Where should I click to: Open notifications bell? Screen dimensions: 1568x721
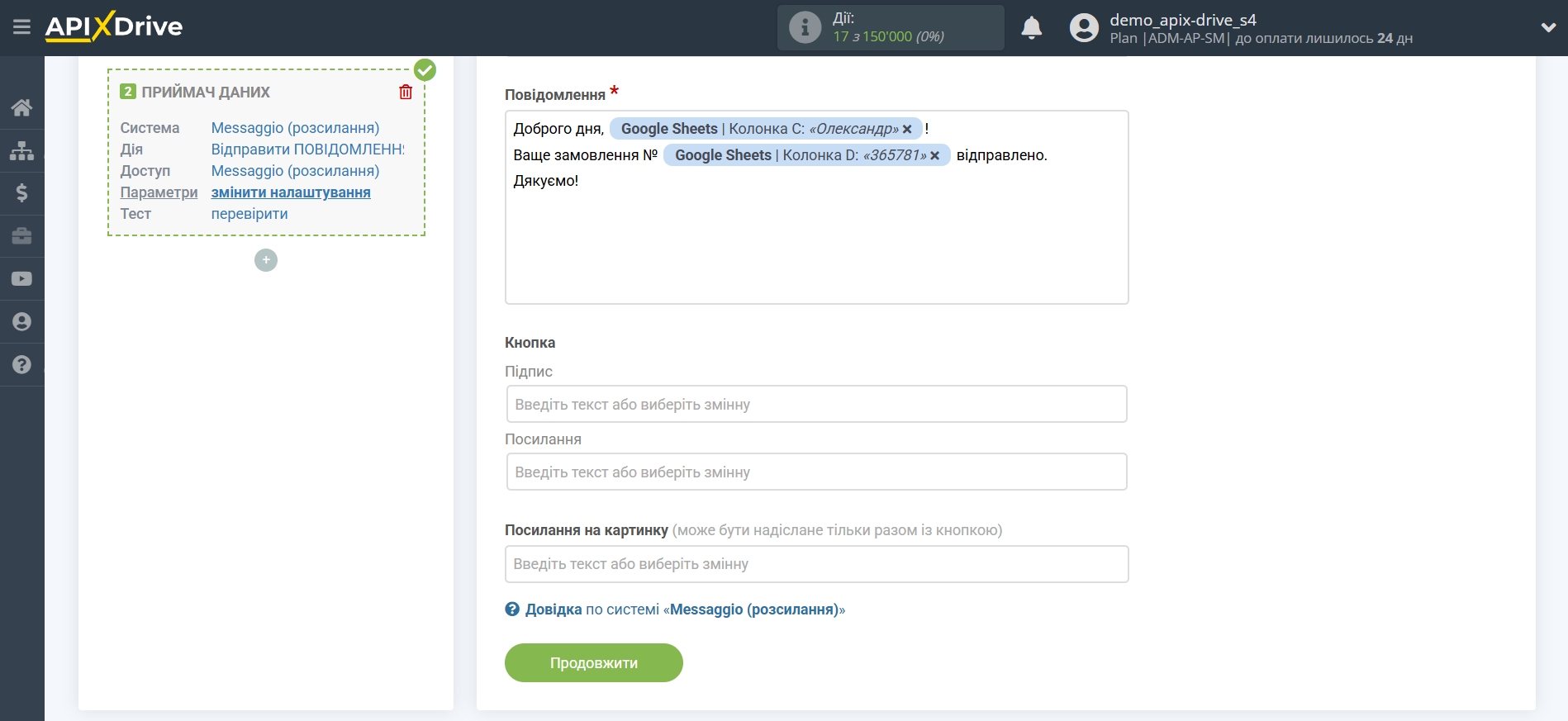pos(1031,27)
